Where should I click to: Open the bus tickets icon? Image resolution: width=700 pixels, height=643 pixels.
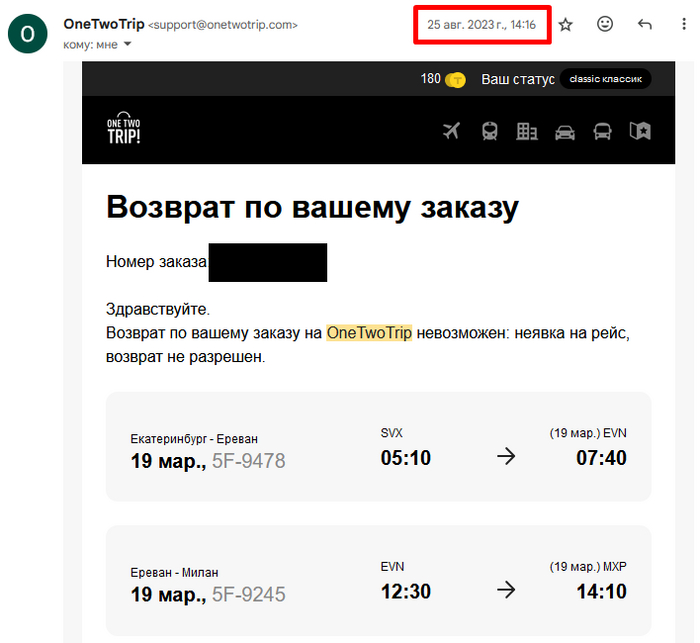(602, 131)
